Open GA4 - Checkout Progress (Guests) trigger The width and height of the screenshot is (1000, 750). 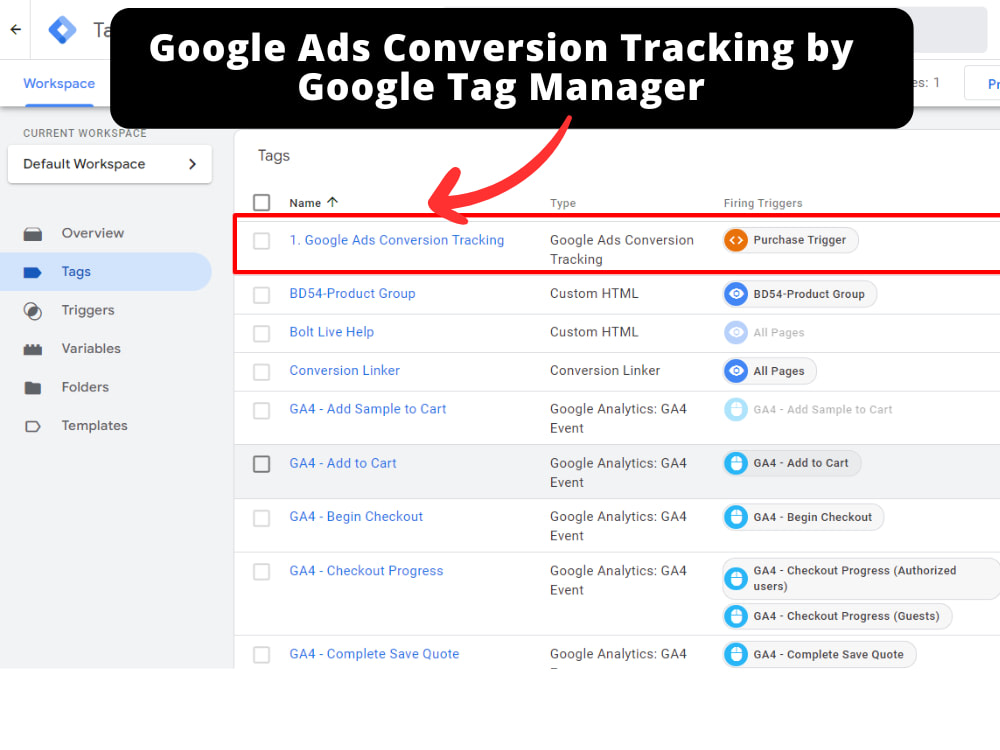[x=837, y=617]
